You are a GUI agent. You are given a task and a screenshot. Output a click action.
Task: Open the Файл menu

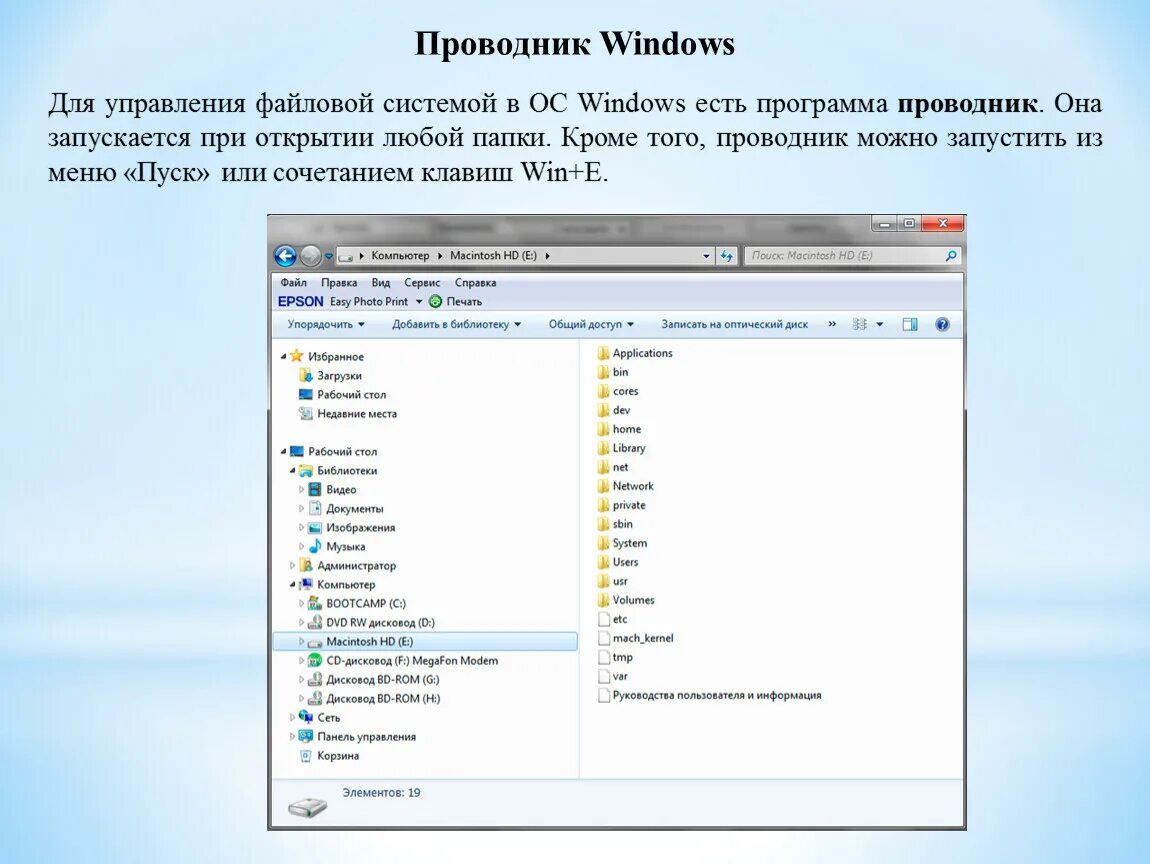[x=293, y=282]
